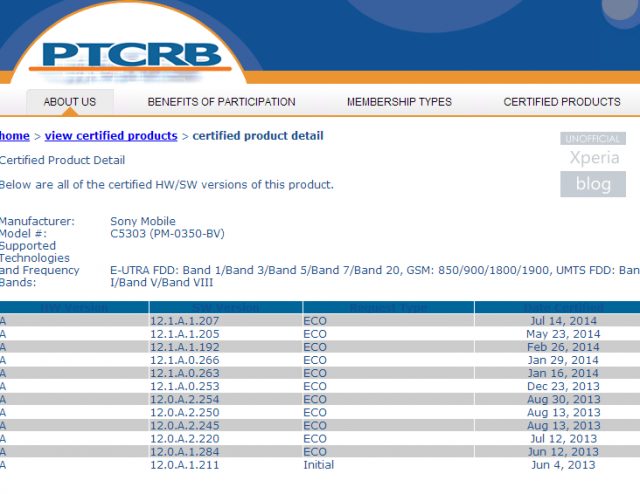Screen dimensions: 640x494
Task: Click the Dec 23, 2013 certified date
Action: pos(563,386)
